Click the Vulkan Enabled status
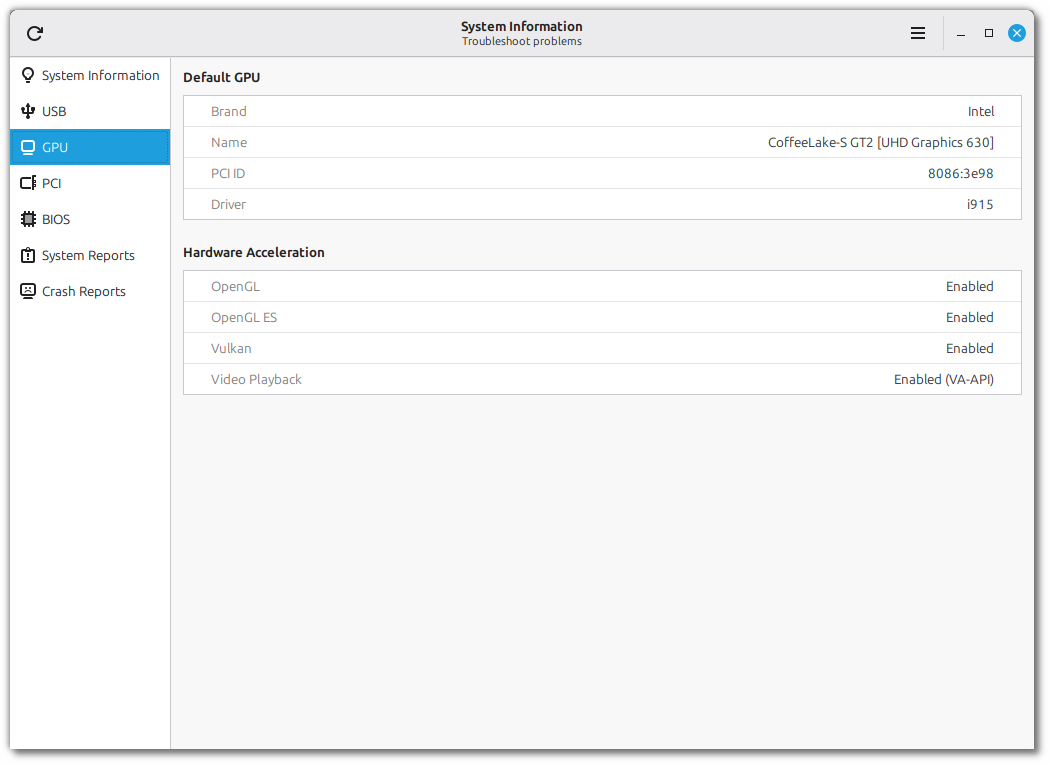The image size is (1050, 765). click(969, 348)
